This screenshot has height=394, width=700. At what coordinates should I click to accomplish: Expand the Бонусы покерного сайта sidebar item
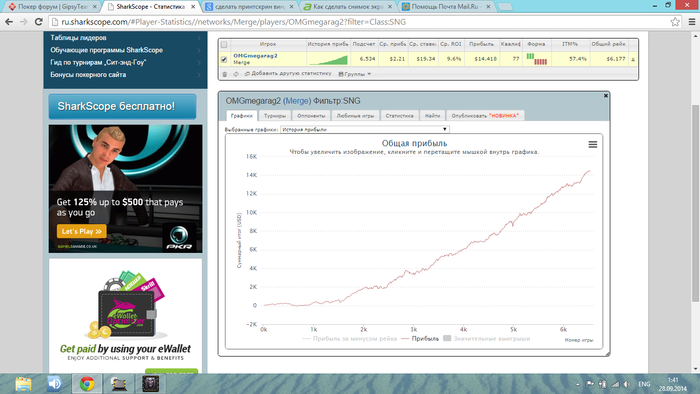(x=125, y=75)
